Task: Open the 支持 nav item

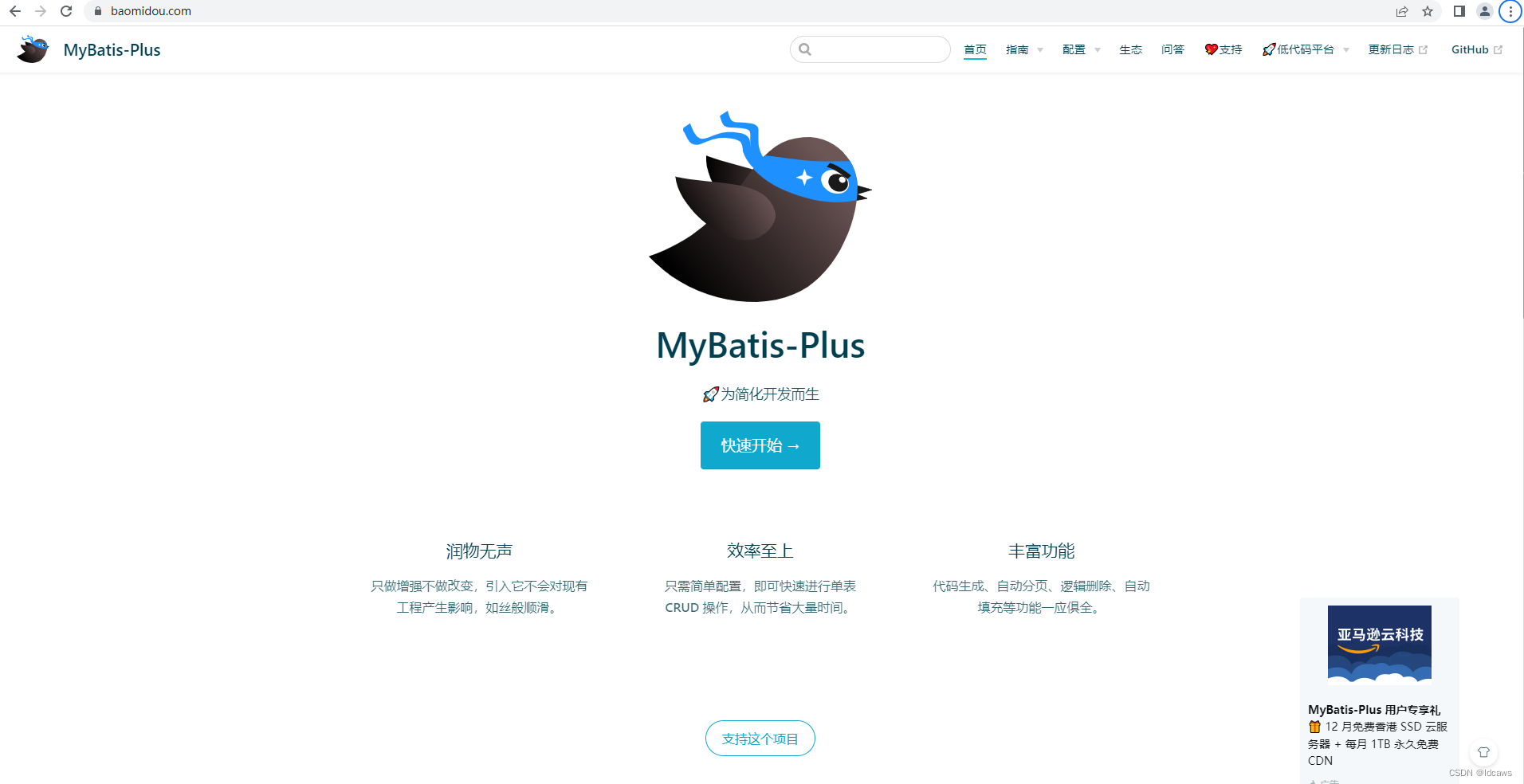Action: click(x=1224, y=49)
